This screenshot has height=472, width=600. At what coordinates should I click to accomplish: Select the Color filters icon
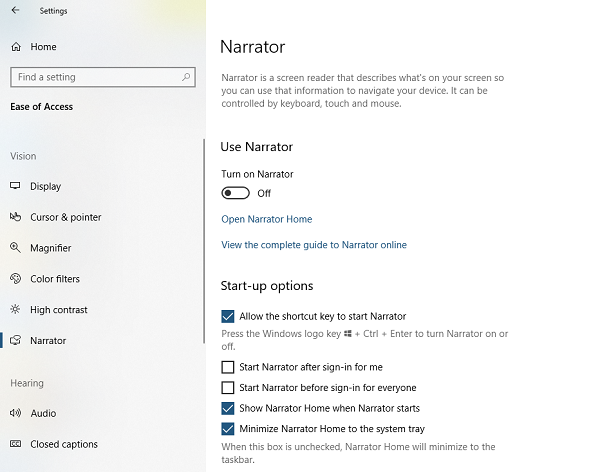15,279
